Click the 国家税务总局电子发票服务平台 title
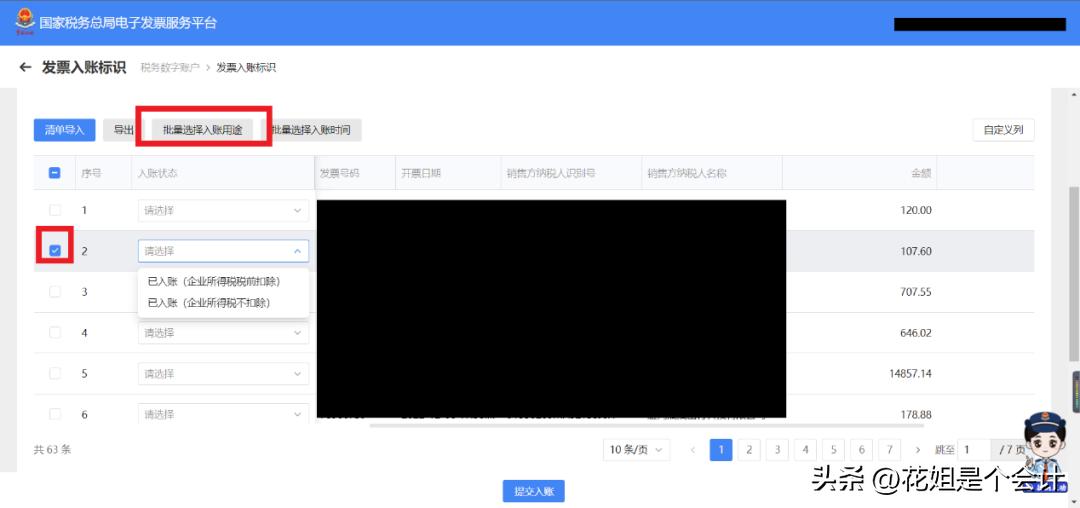 (128, 23)
